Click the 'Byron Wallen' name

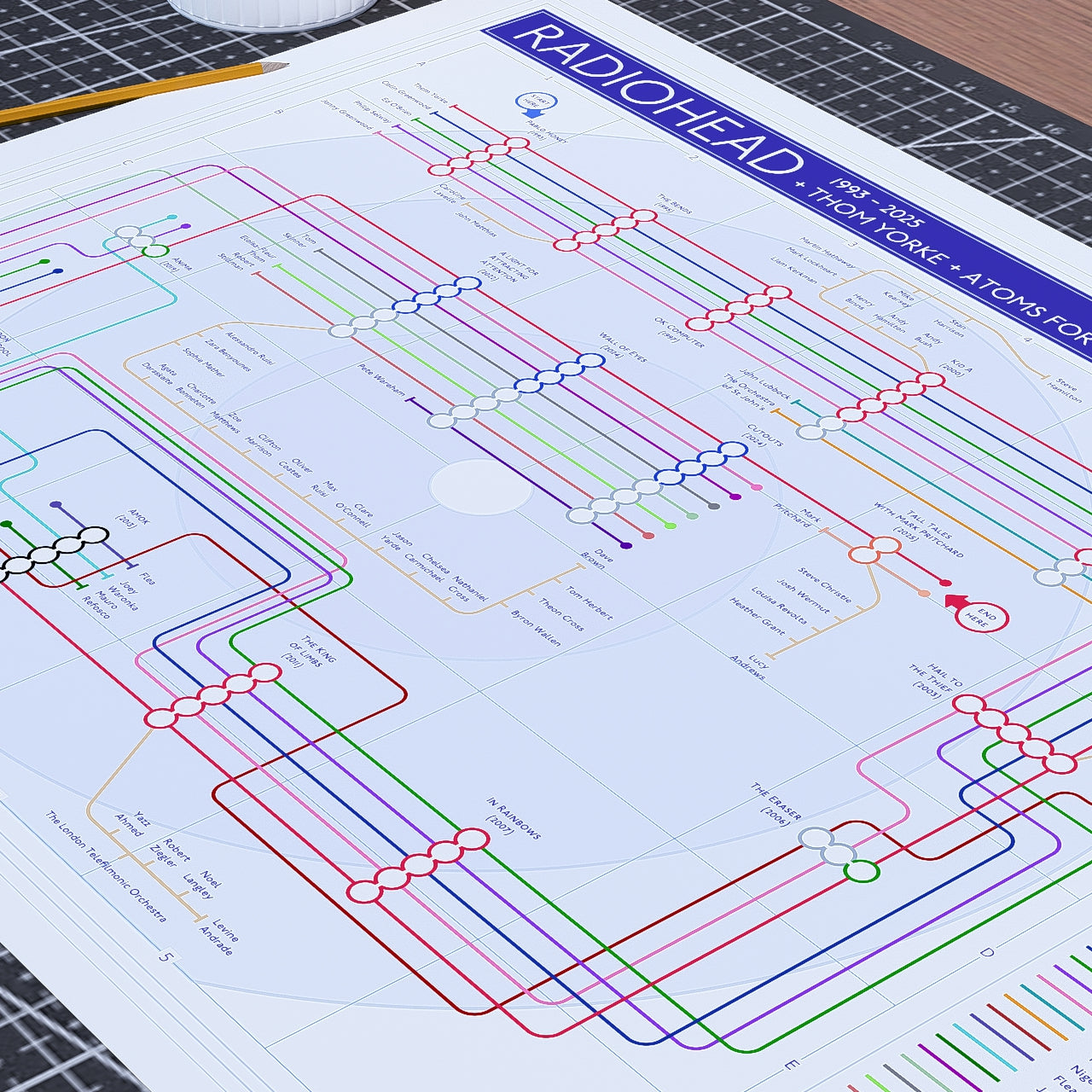point(535,626)
